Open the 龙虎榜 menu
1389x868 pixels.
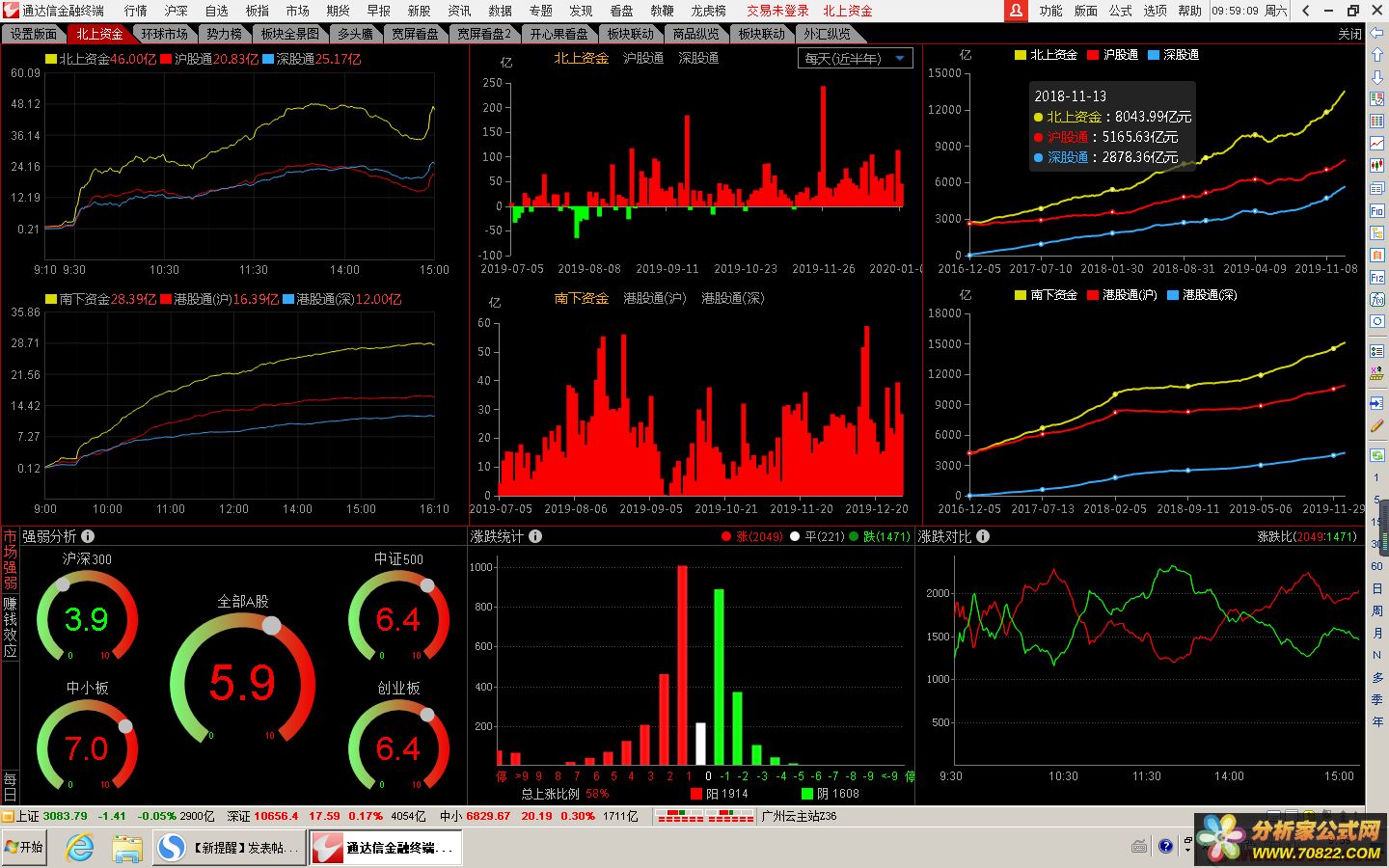click(708, 11)
